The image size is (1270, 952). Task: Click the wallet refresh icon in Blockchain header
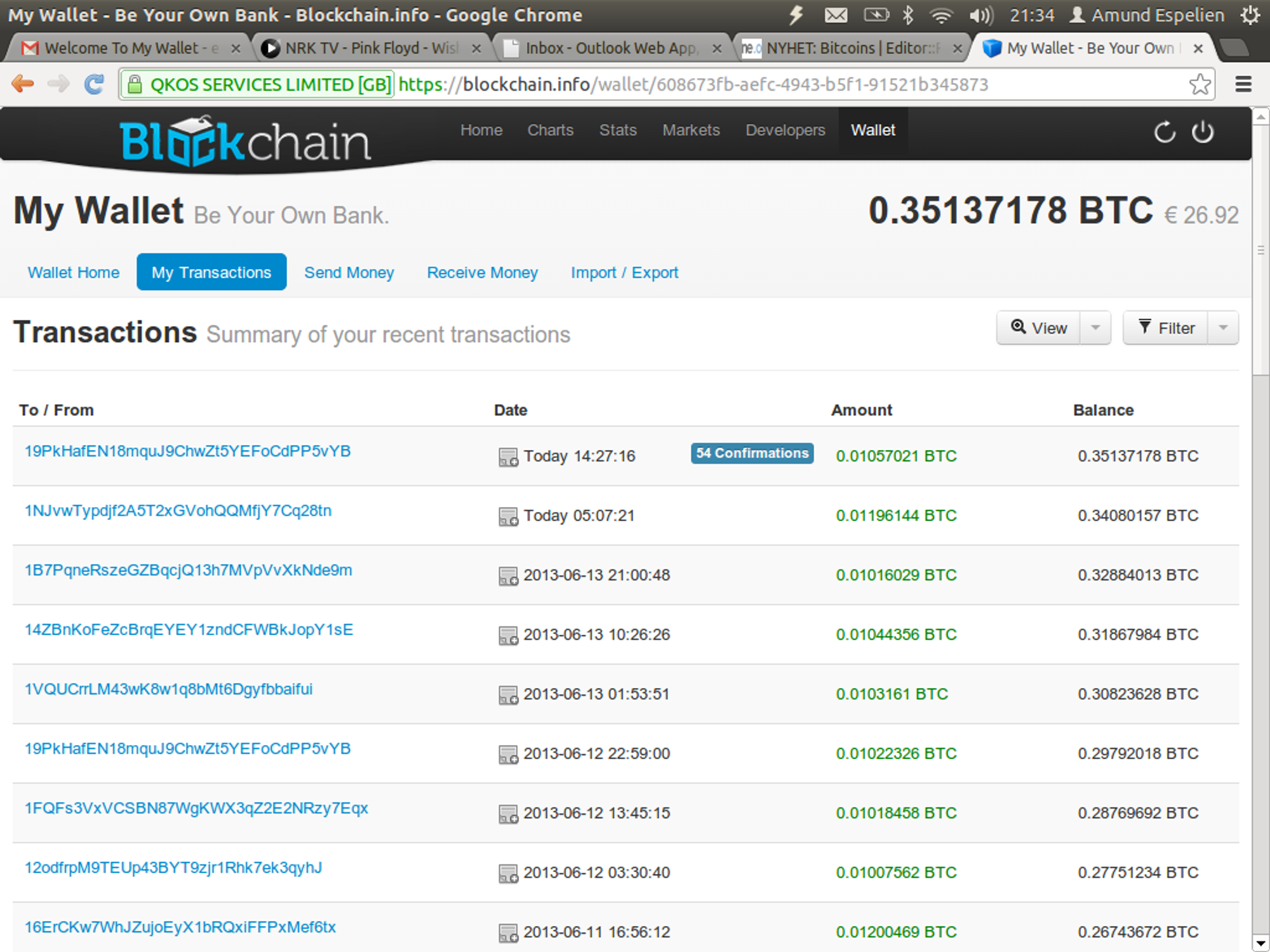point(1165,132)
